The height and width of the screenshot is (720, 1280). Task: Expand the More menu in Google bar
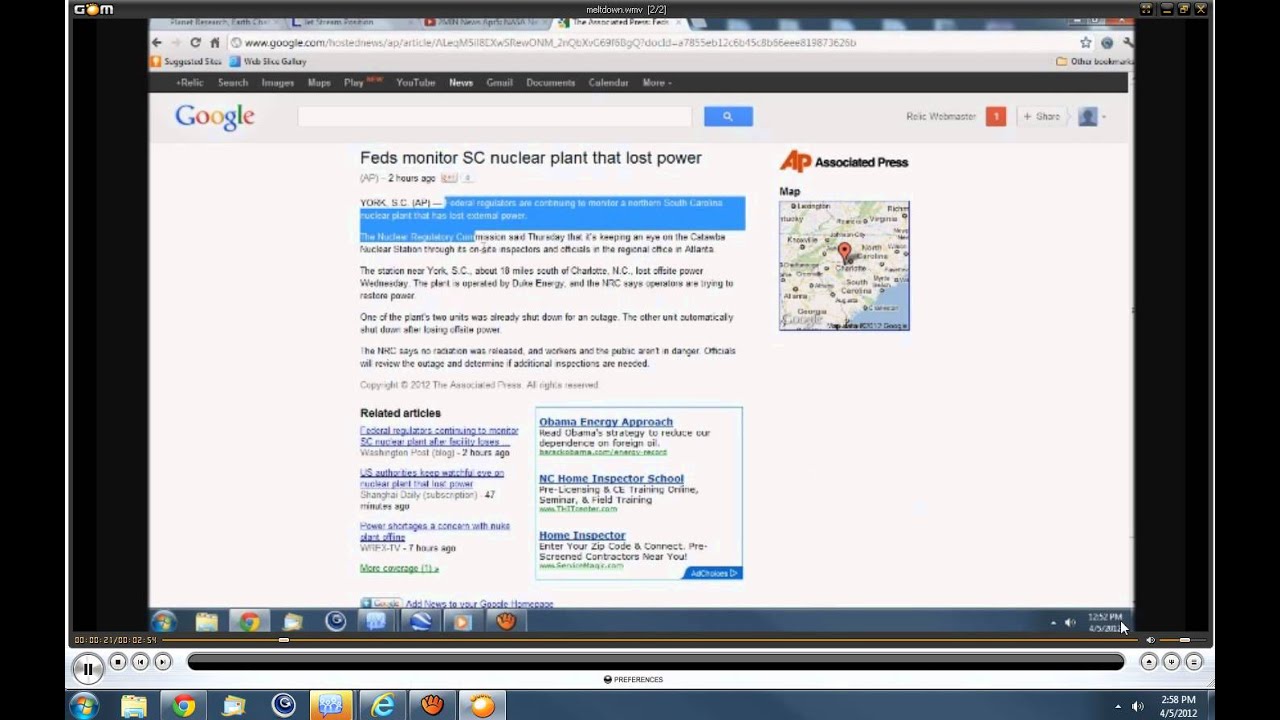pyautogui.click(x=656, y=83)
